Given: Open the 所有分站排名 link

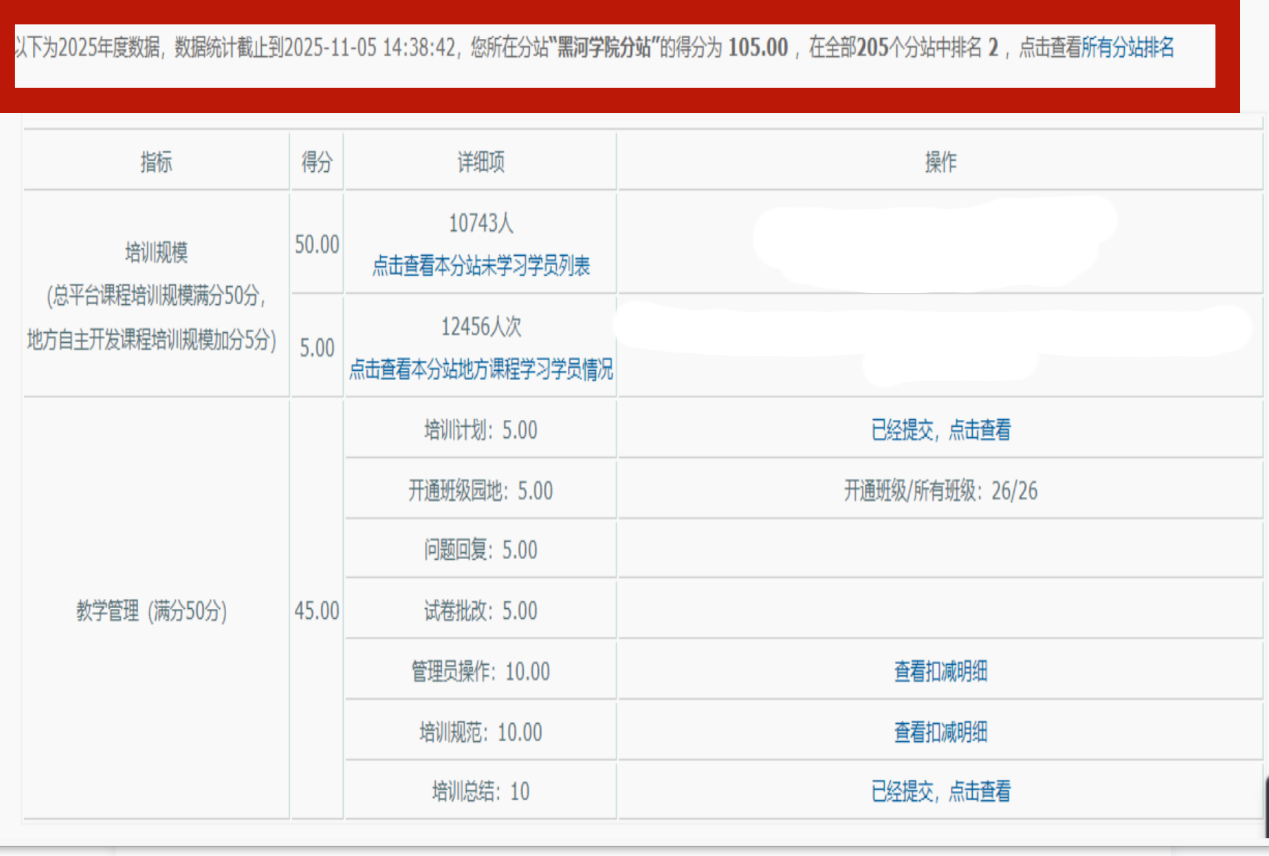Looking at the screenshot, I should [1128, 48].
